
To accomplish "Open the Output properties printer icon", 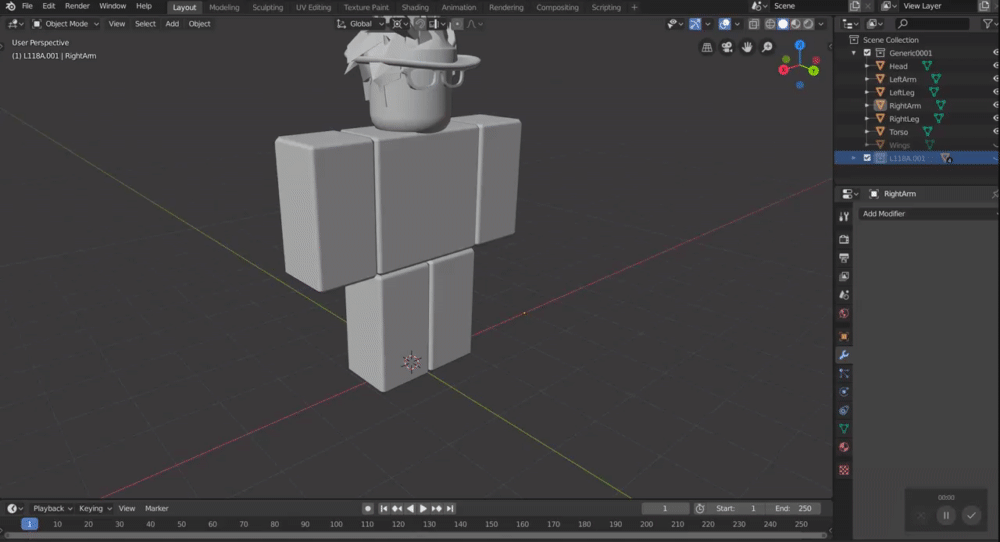I will tap(844, 258).
